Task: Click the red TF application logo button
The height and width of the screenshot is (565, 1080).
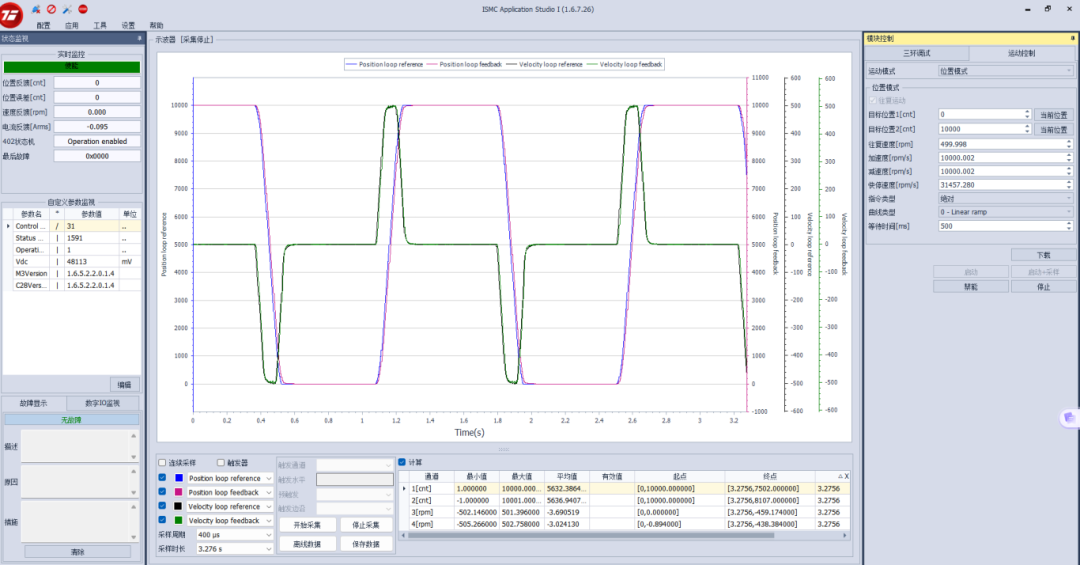Action: (12, 14)
